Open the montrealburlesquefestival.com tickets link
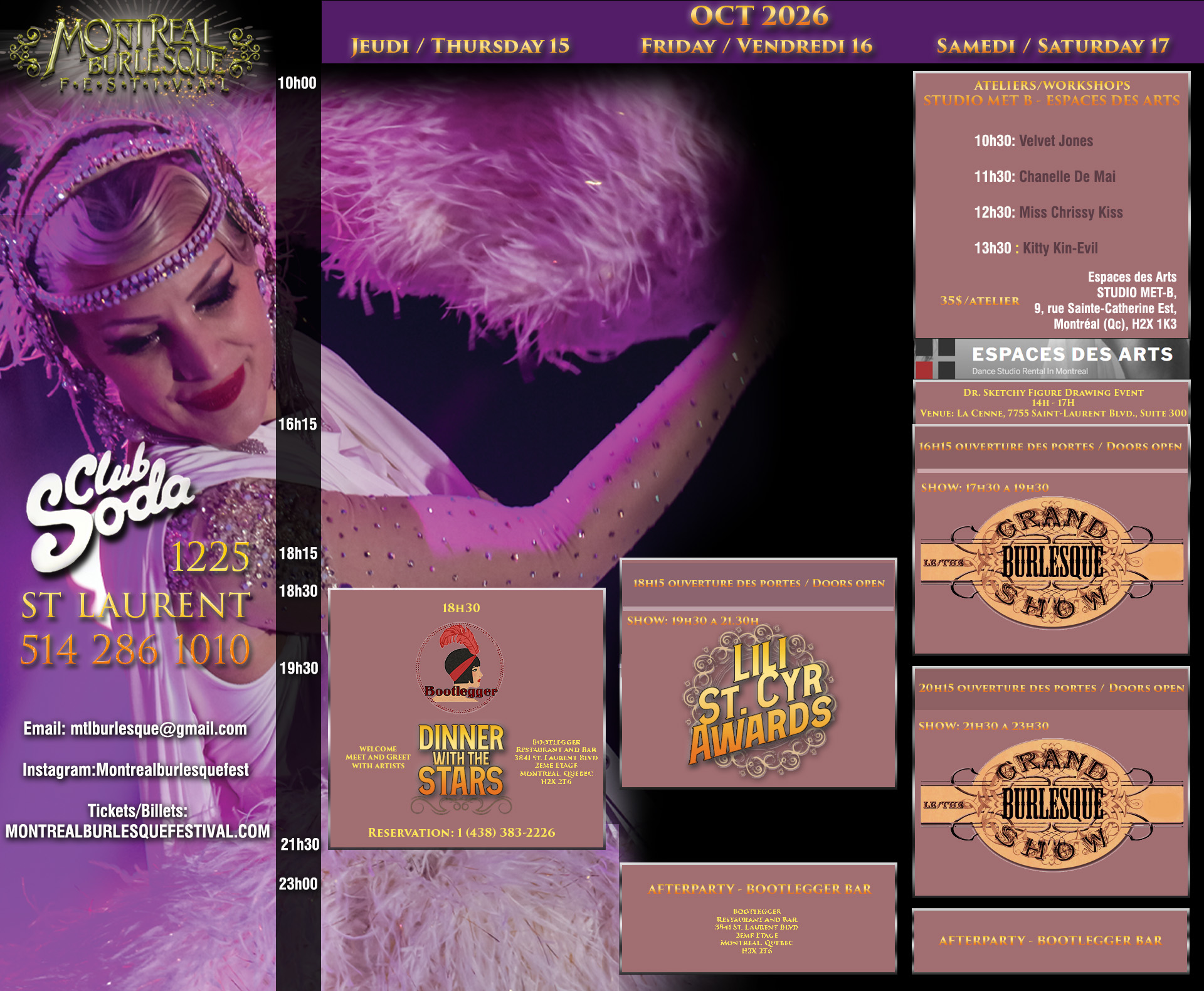Screen dimensions: 1204x991 click(x=138, y=831)
